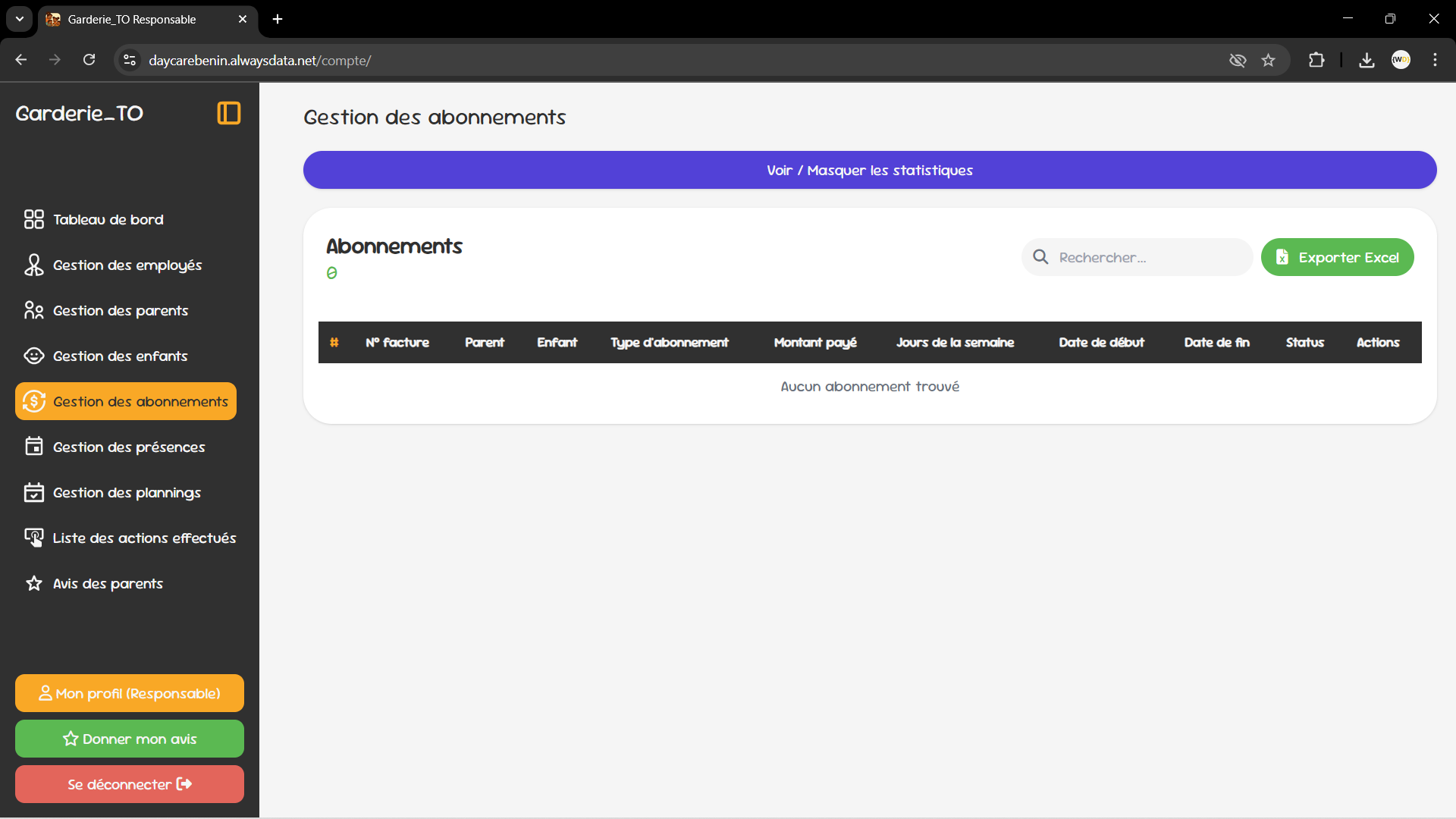The height and width of the screenshot is (819, 1456).
Task: Click Gestion des plannings calendar-check icon
Action: (x=33, y=492)
